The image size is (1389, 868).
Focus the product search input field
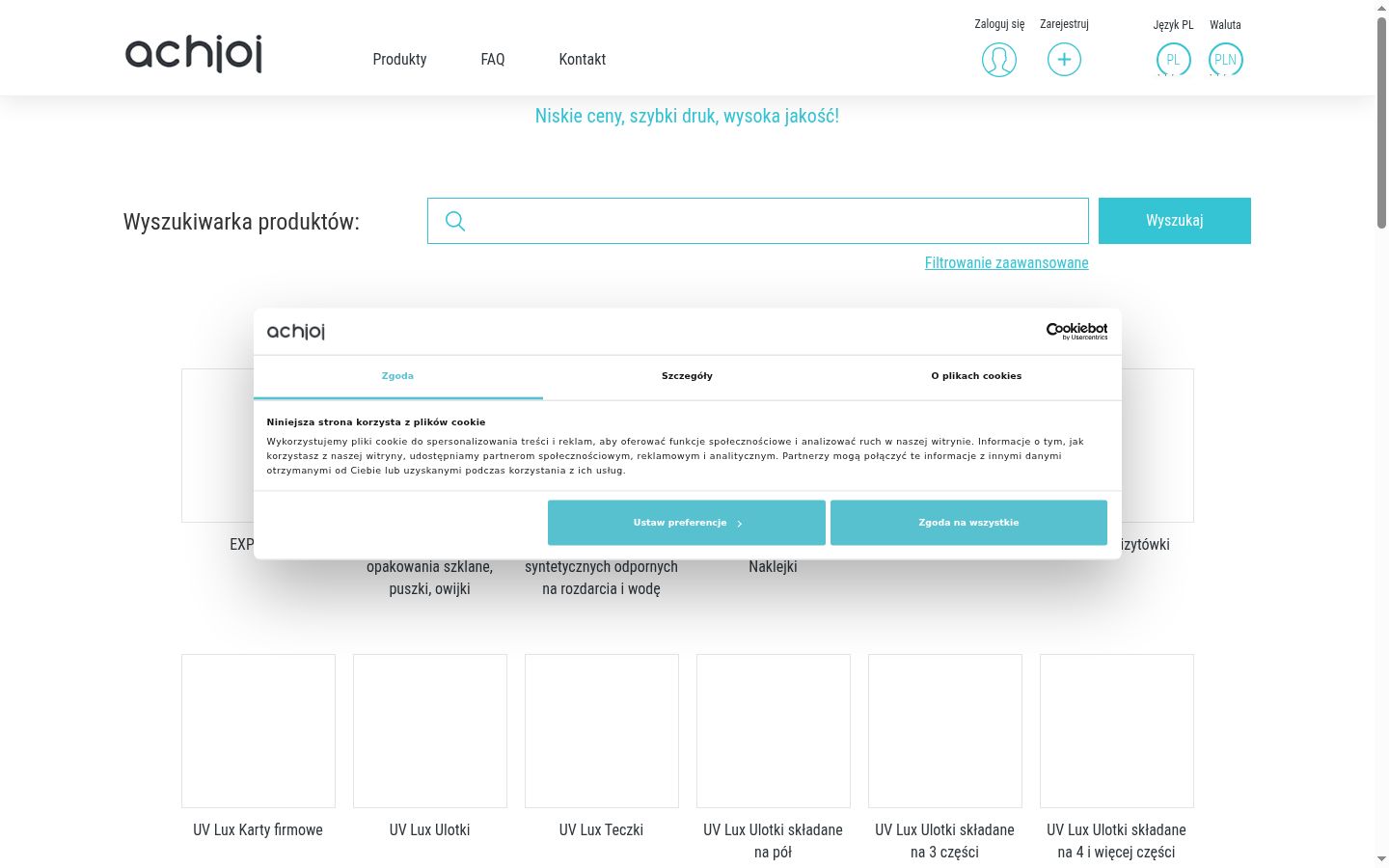click(x=758, y=221)
